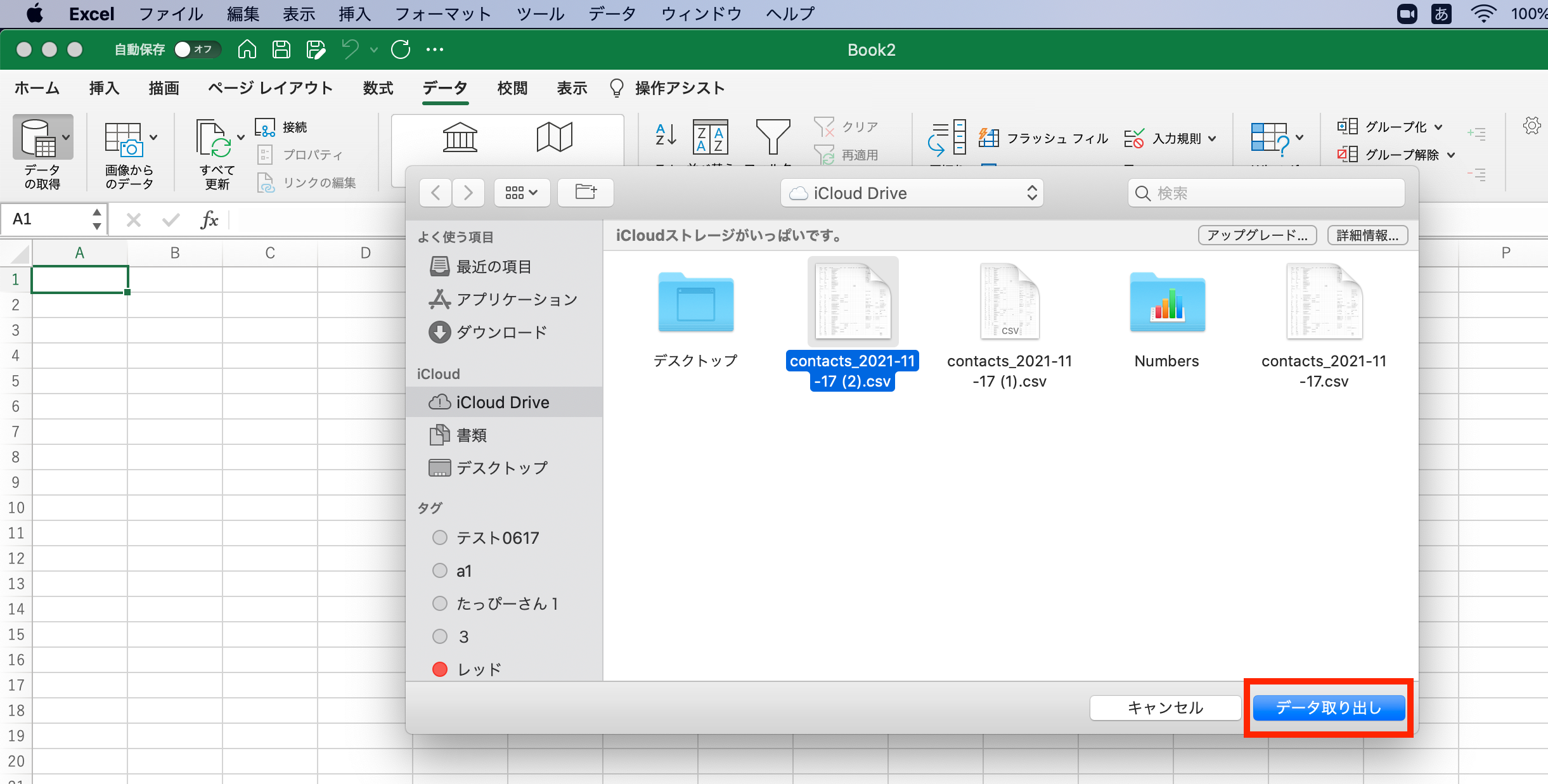Image resolution: width=1548 pixels, height=784 pixels.
Task: Click the Geography map icon
Action: [x=554, y=137]
